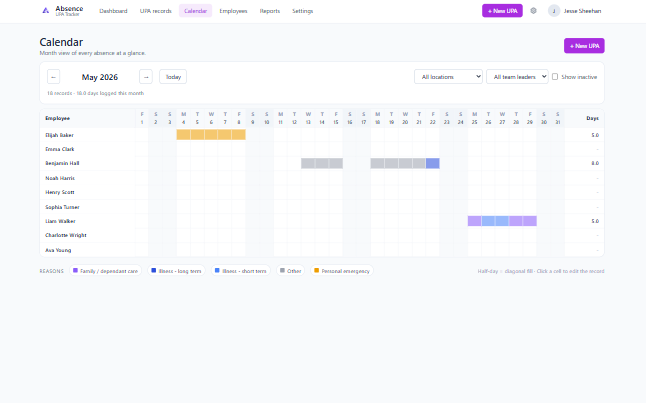Click Benjamin Hall employee name
Screen dimensions: 646x403
62,163
